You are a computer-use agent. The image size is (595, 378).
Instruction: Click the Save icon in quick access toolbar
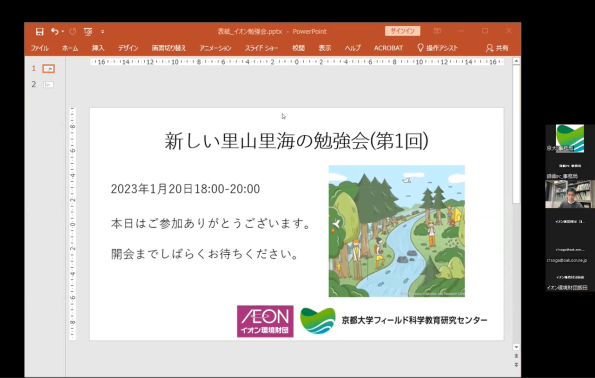click(x=39, y=32)
